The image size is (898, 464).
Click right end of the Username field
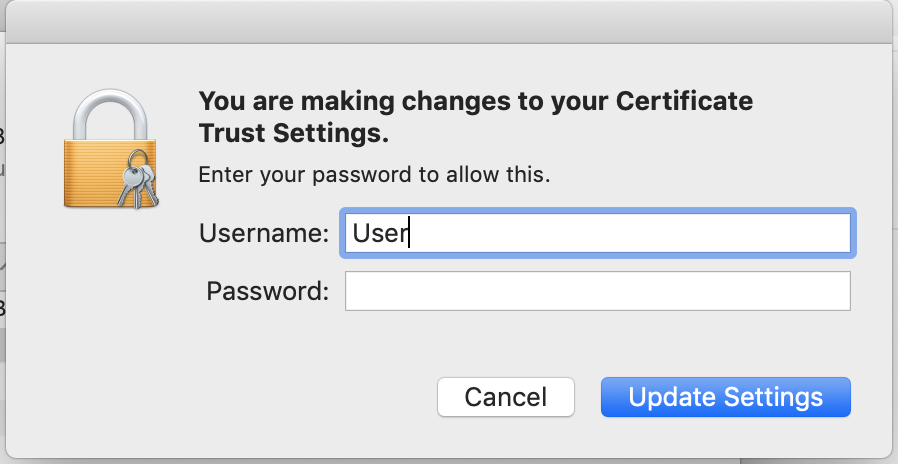click(x=830, y=233)
